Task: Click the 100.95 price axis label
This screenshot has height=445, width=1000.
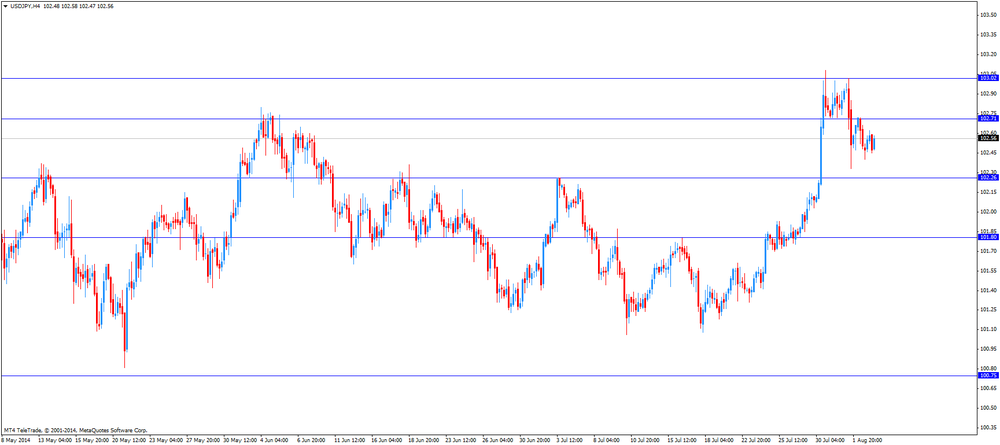Action: click(989, 349)
